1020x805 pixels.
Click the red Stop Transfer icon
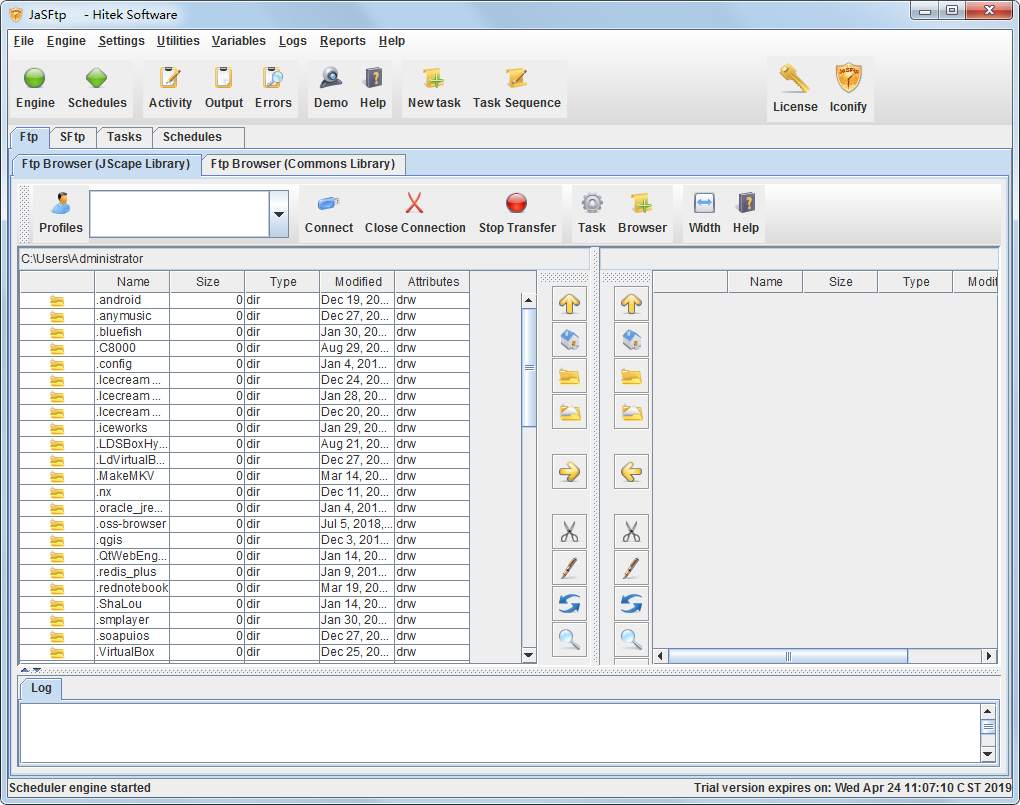tap(516, 204)
